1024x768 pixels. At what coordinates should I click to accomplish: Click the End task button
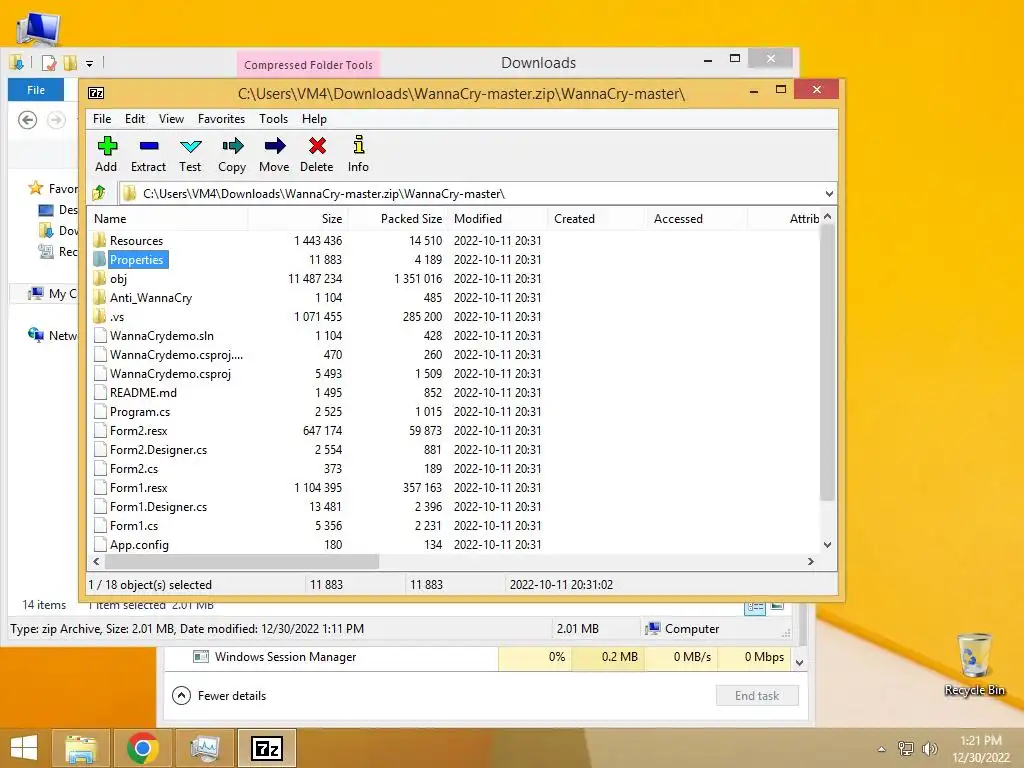click(x=757, y=696)
